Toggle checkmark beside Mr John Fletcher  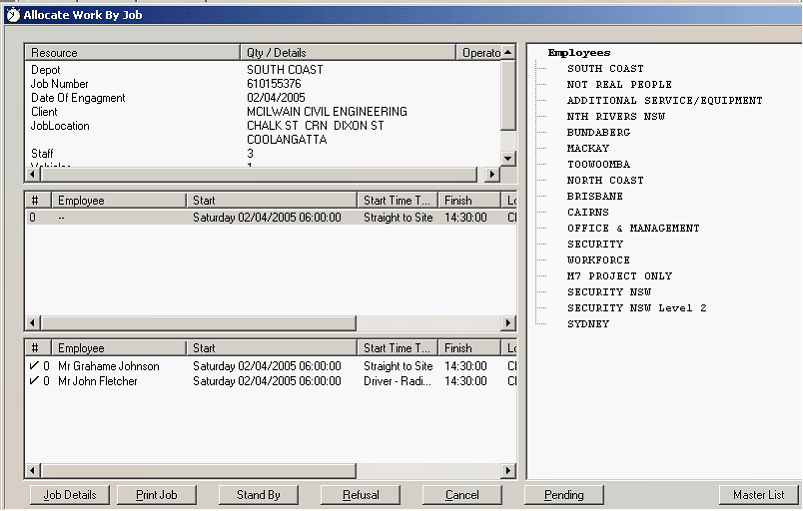tap(33, 381)
